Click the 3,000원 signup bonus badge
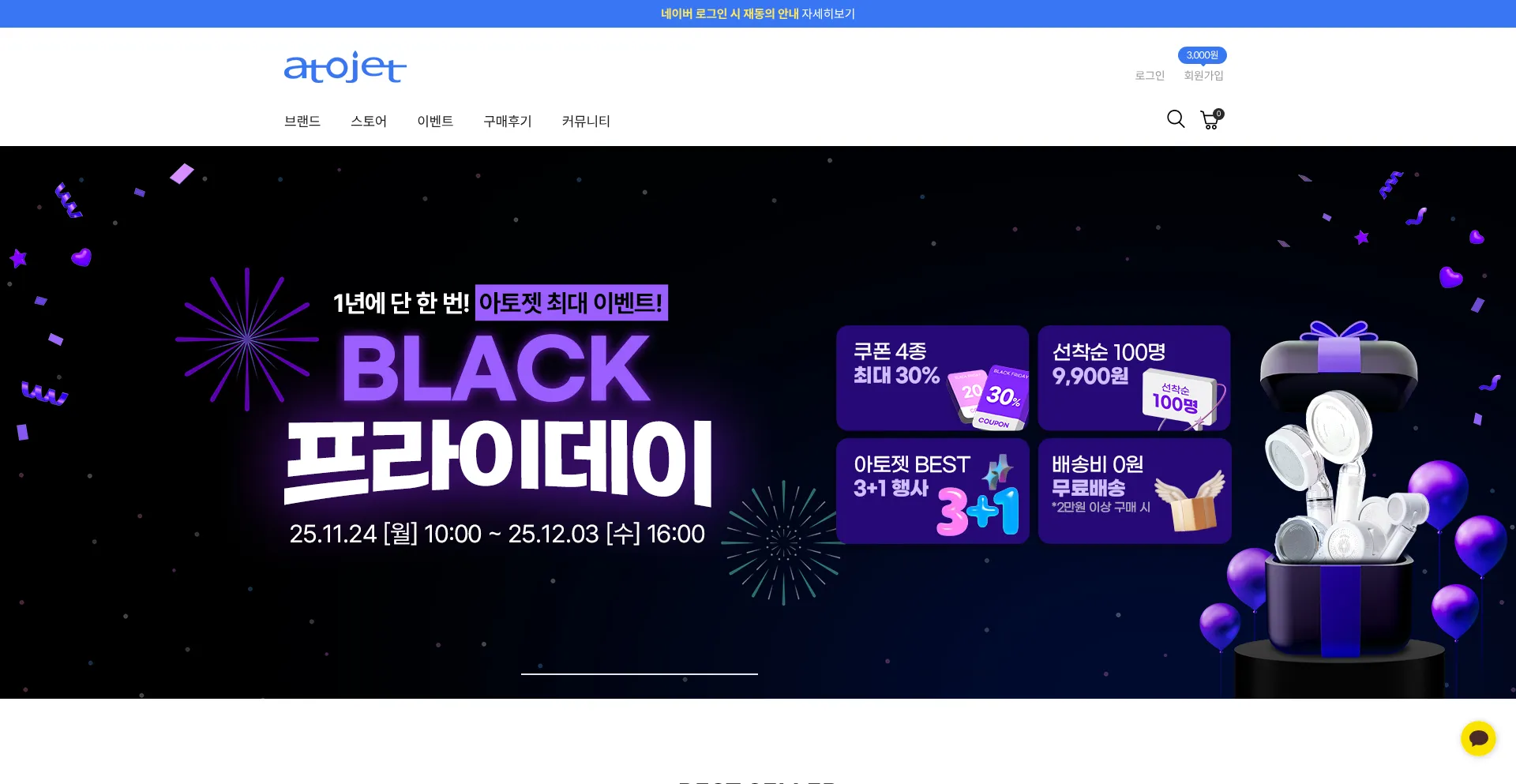Screen dimensions: 1516x784 tap(1202, 55)
